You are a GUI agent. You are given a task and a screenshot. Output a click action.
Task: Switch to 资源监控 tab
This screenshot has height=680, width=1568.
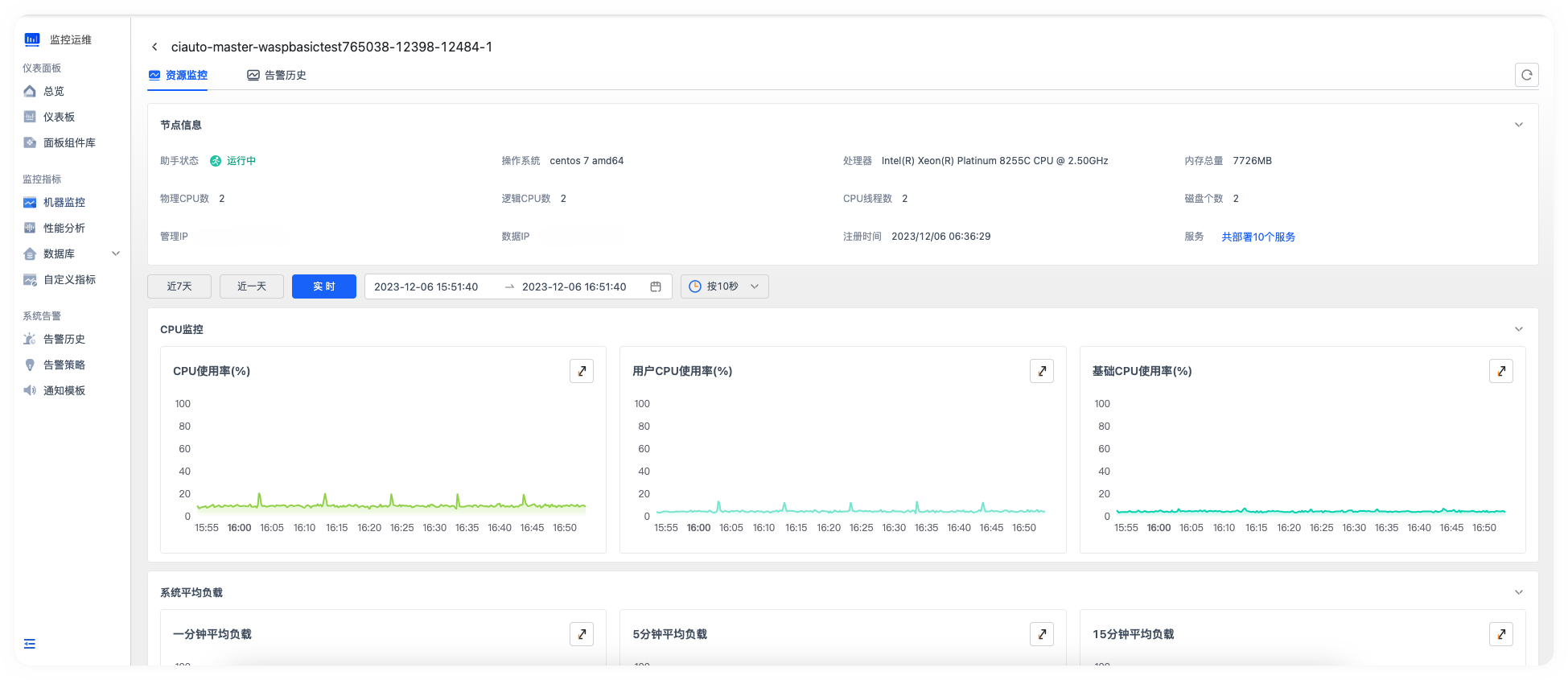(x=178, y=76)
